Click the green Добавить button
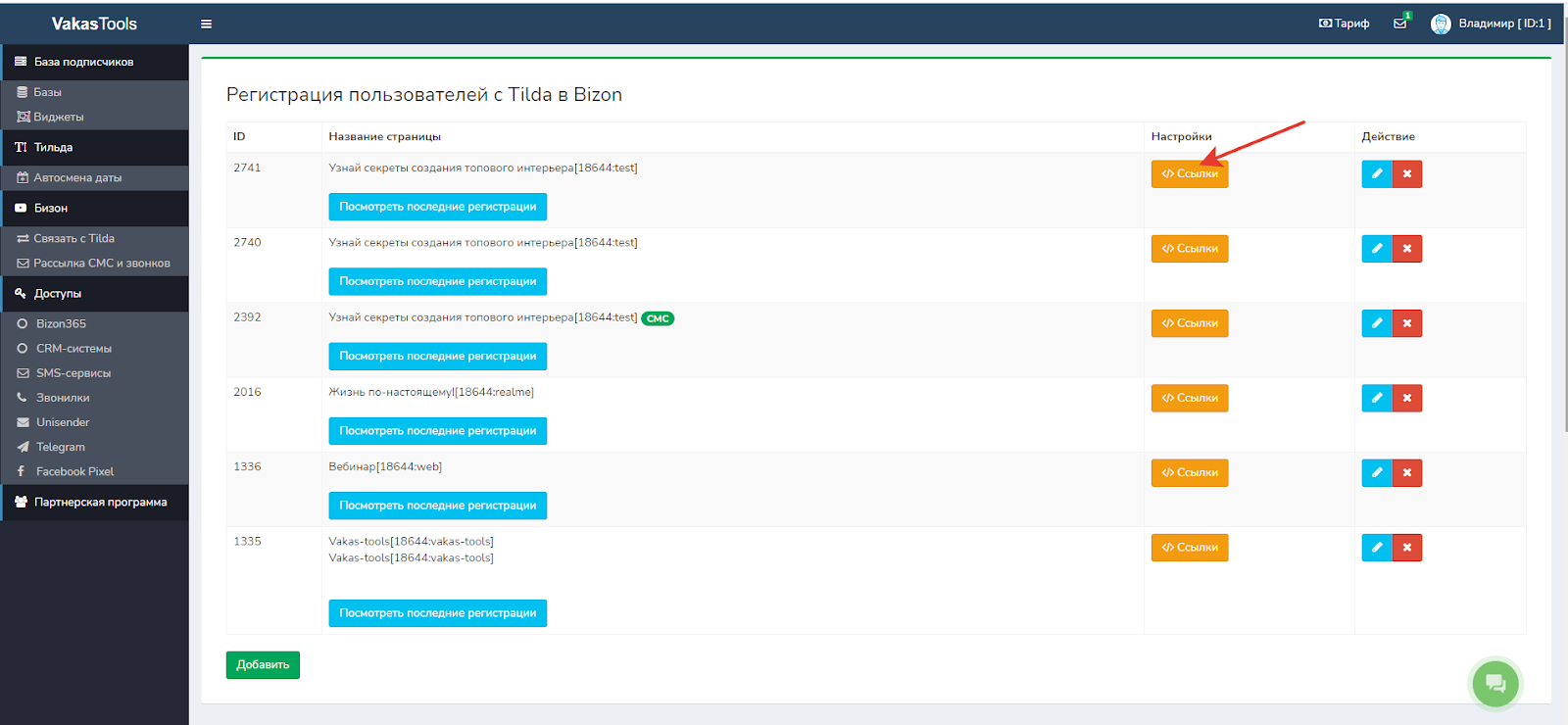The image size is (1568, 725). 263,665
